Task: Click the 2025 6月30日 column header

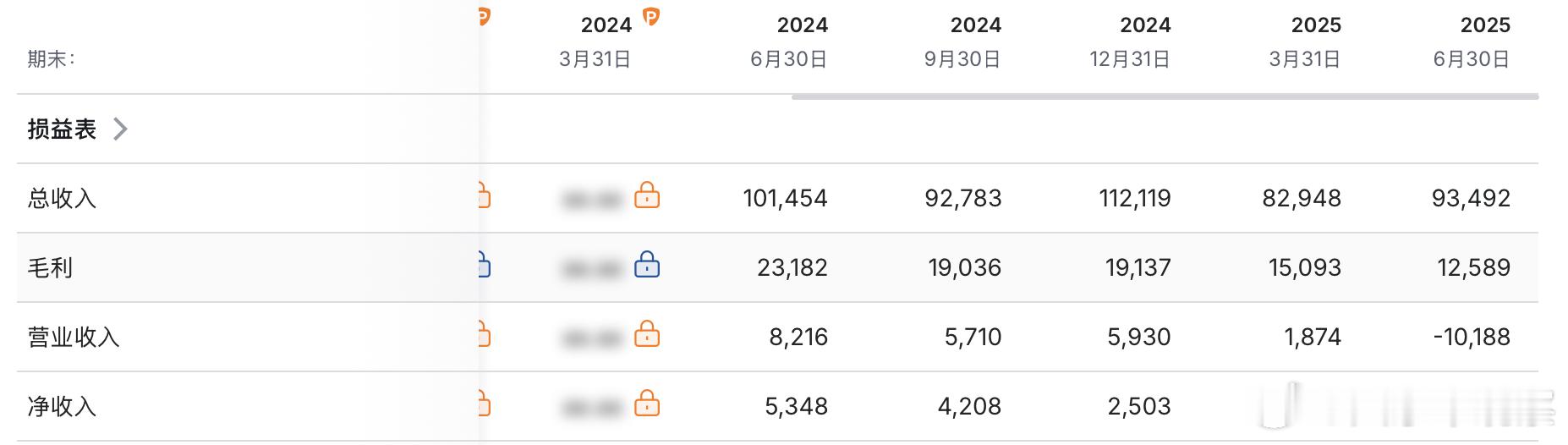Action: (x=1472, y=41)
